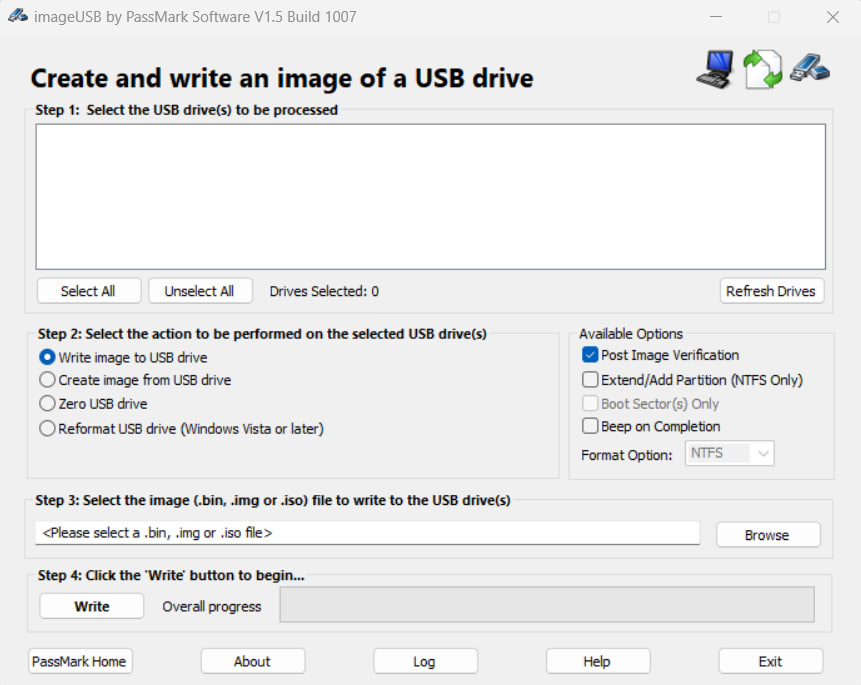Click the computer monitor icon in header
Screen dimensions: 861x685
point(716,68)
